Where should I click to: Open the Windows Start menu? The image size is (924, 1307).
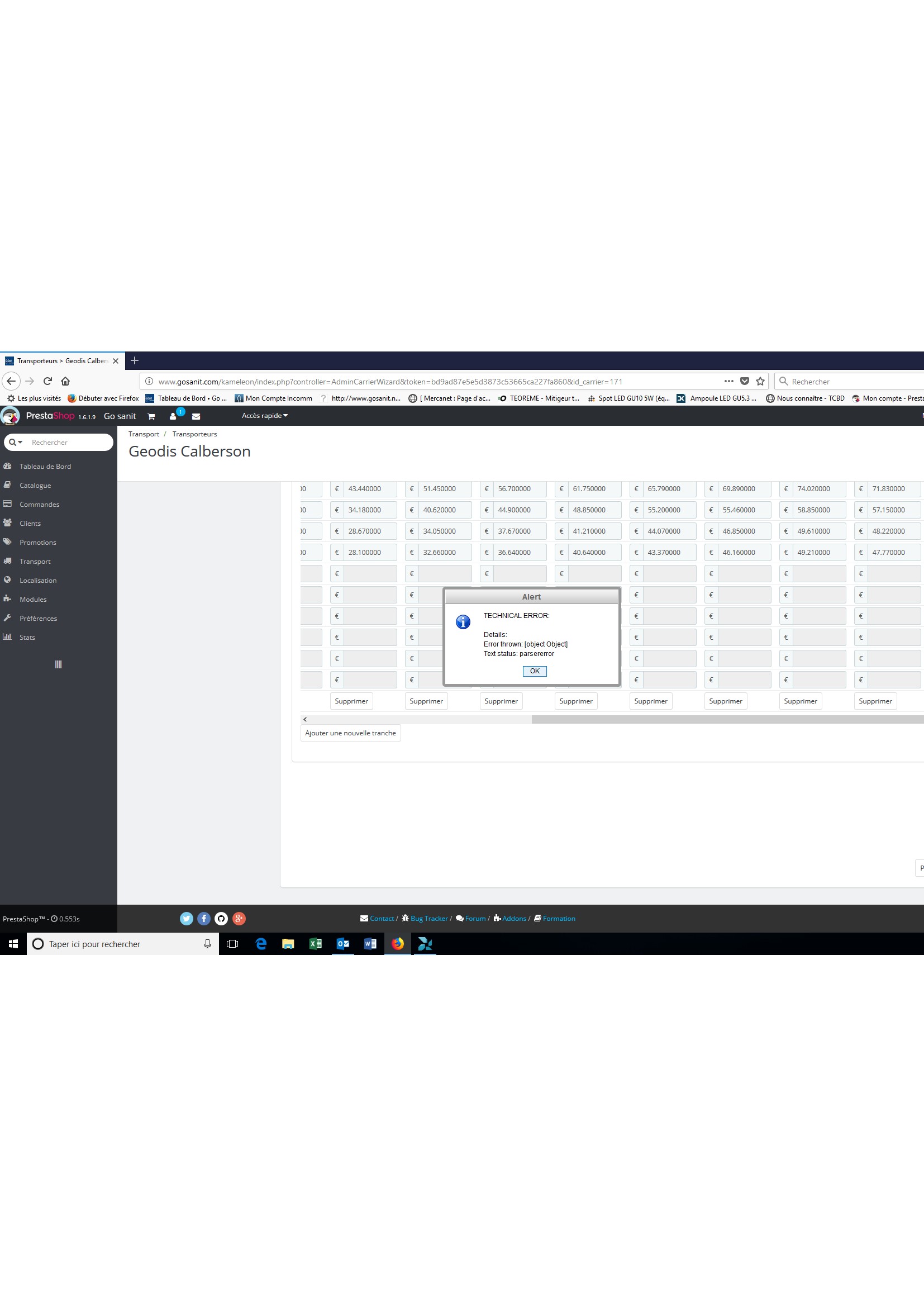(13, 944)
